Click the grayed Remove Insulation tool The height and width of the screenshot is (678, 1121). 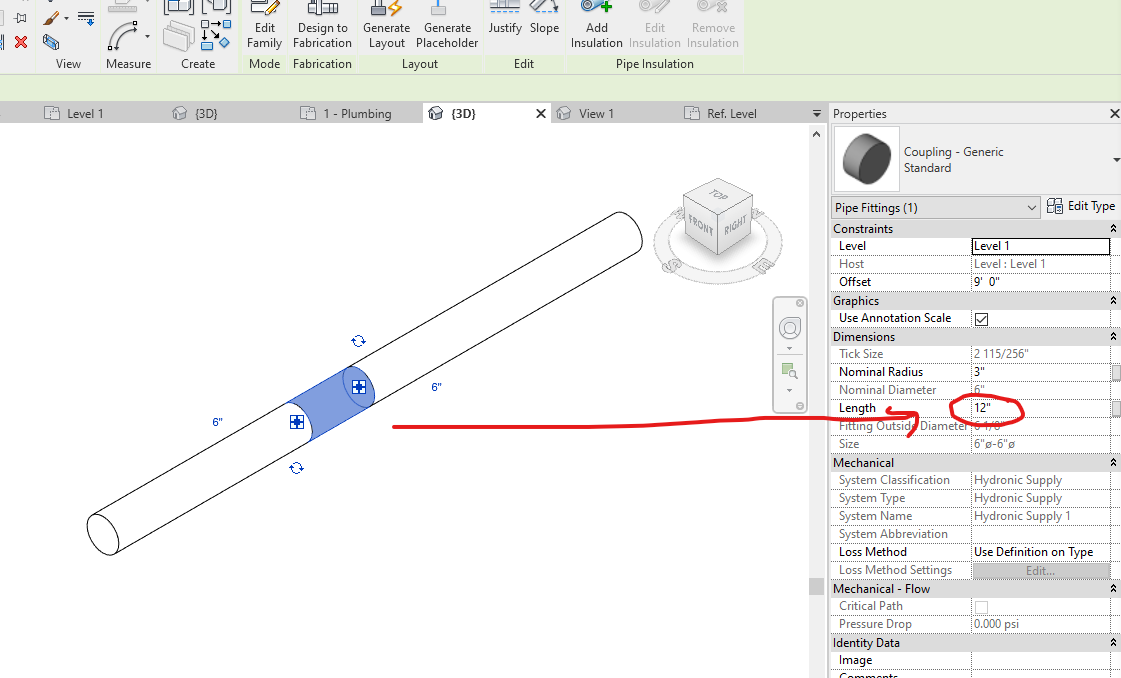[x=713, y=25]
